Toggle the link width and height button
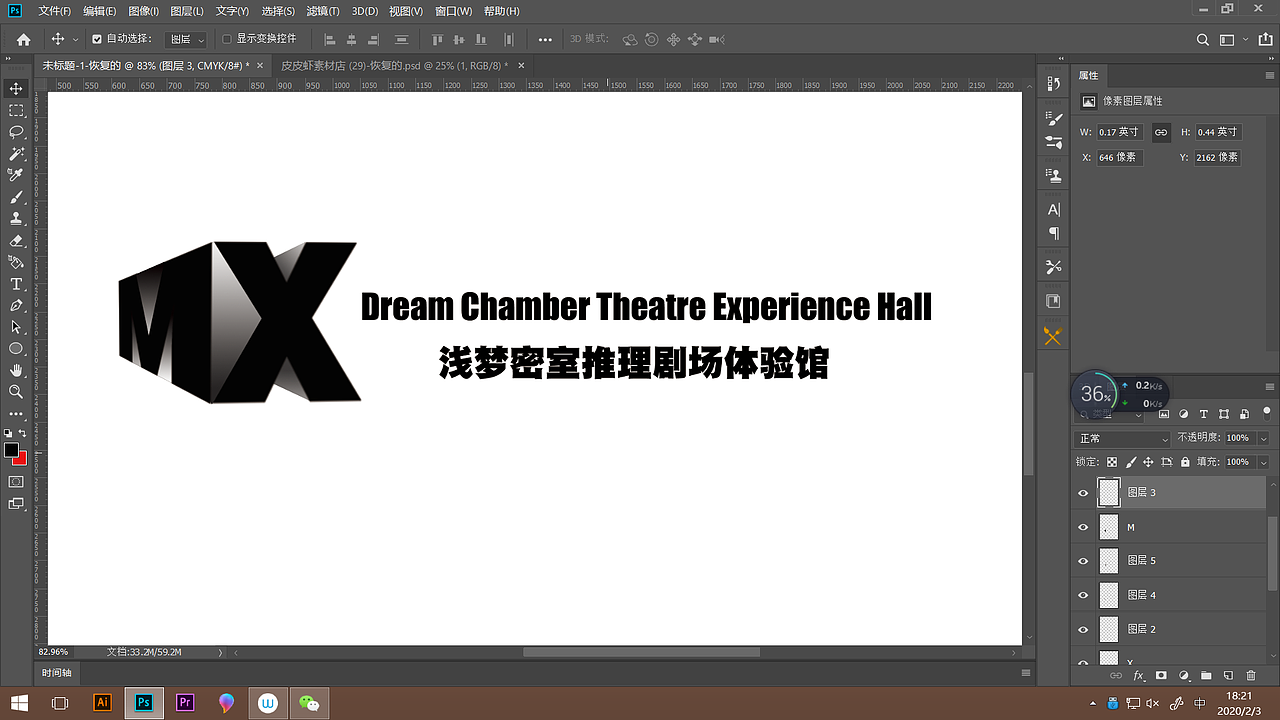 click(1161, 132)
